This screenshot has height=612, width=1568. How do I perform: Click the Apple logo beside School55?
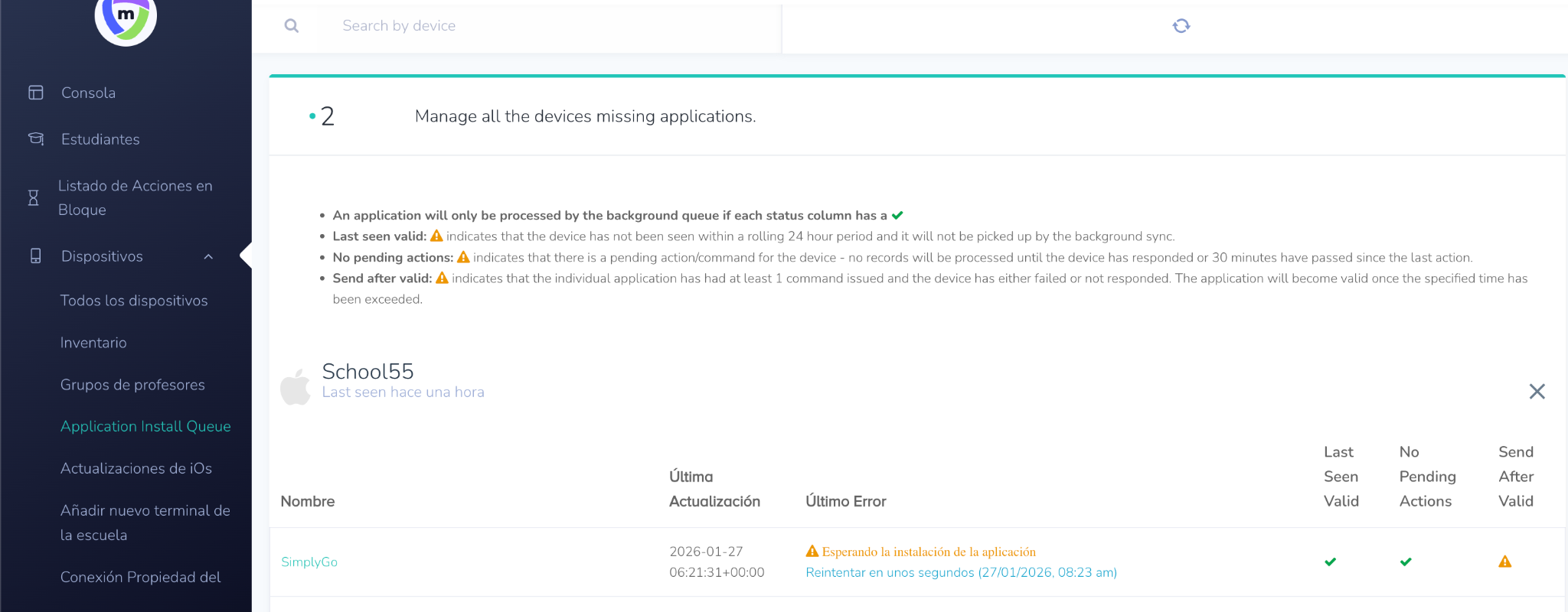(x=296, y=386)
